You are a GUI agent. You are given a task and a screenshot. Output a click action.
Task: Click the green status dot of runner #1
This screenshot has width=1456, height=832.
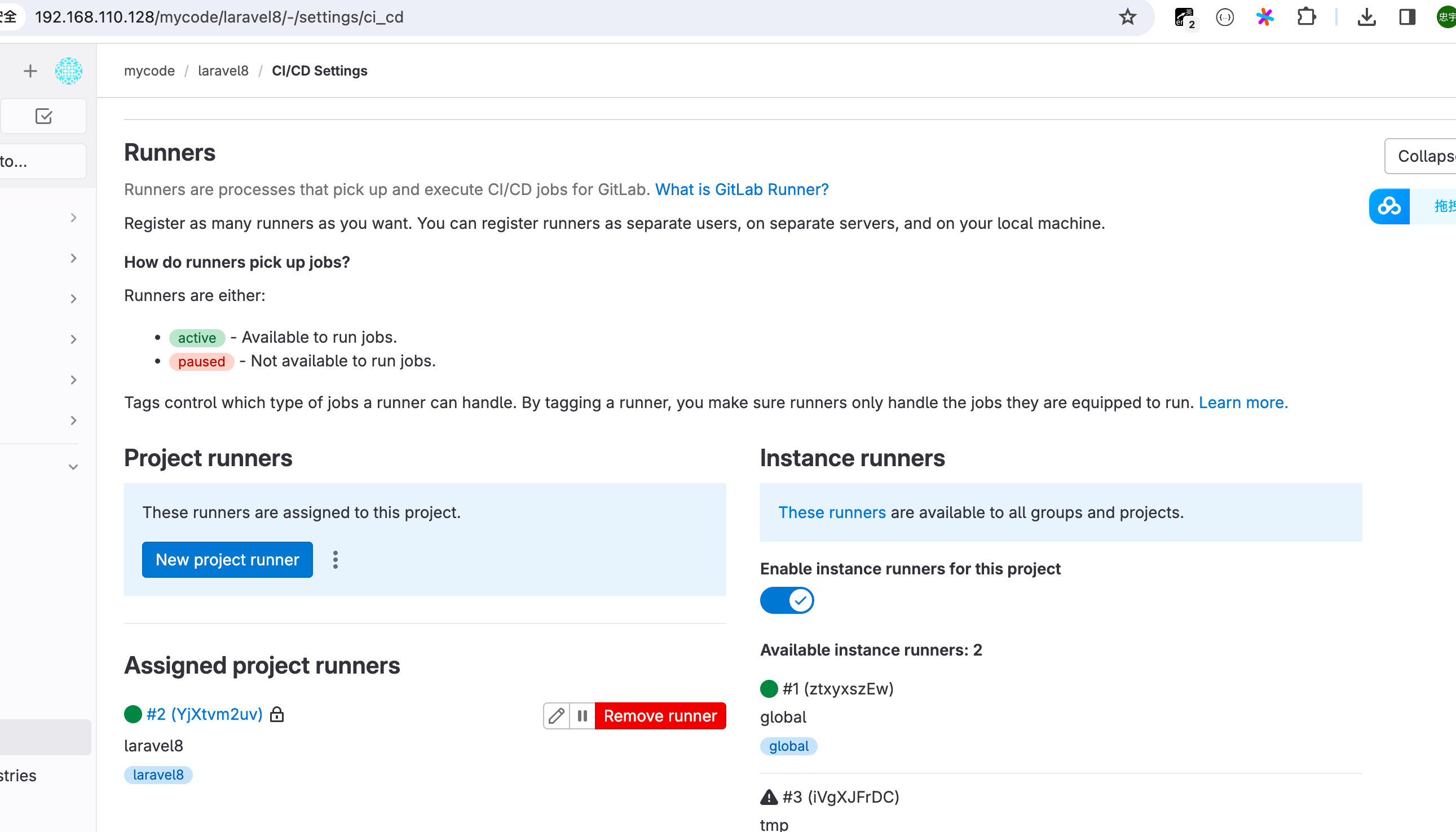[x=769, y=689]
